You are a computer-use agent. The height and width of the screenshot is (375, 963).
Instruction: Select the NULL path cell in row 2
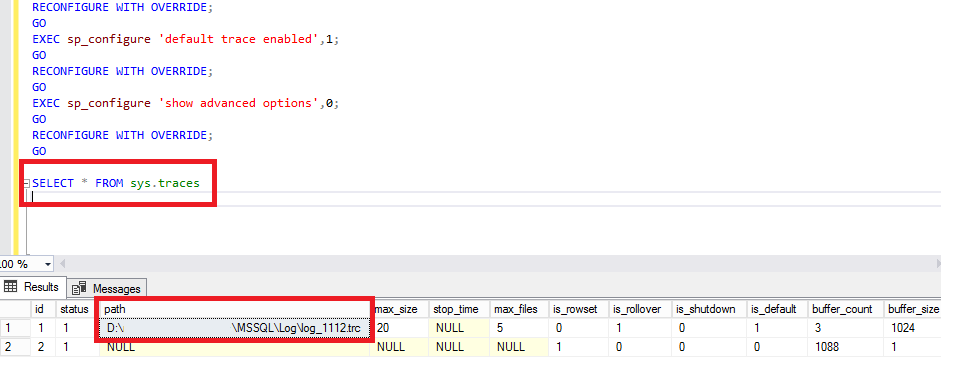pos(235,347)
